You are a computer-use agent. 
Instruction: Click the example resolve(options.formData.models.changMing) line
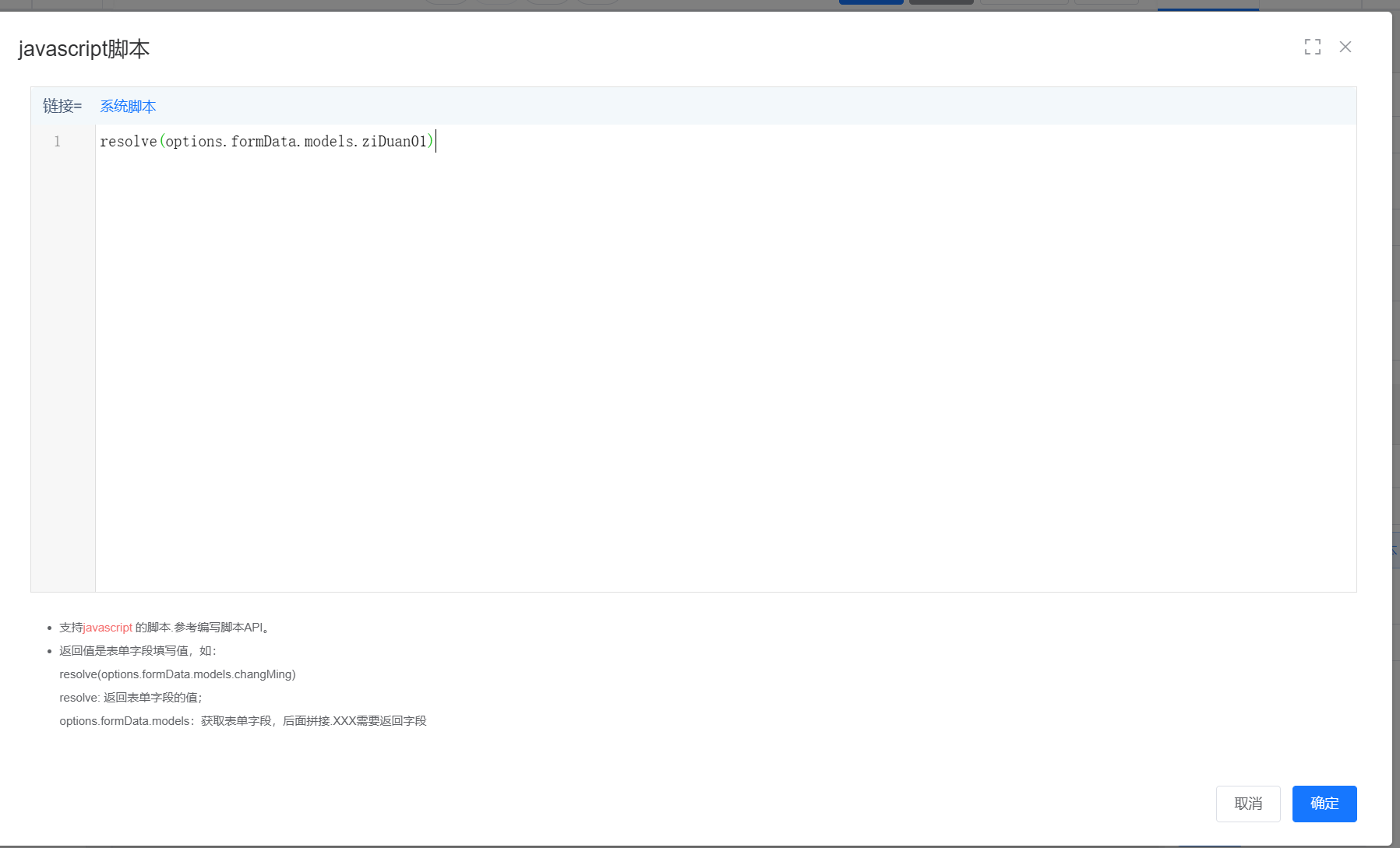click(x=178, y=674)
